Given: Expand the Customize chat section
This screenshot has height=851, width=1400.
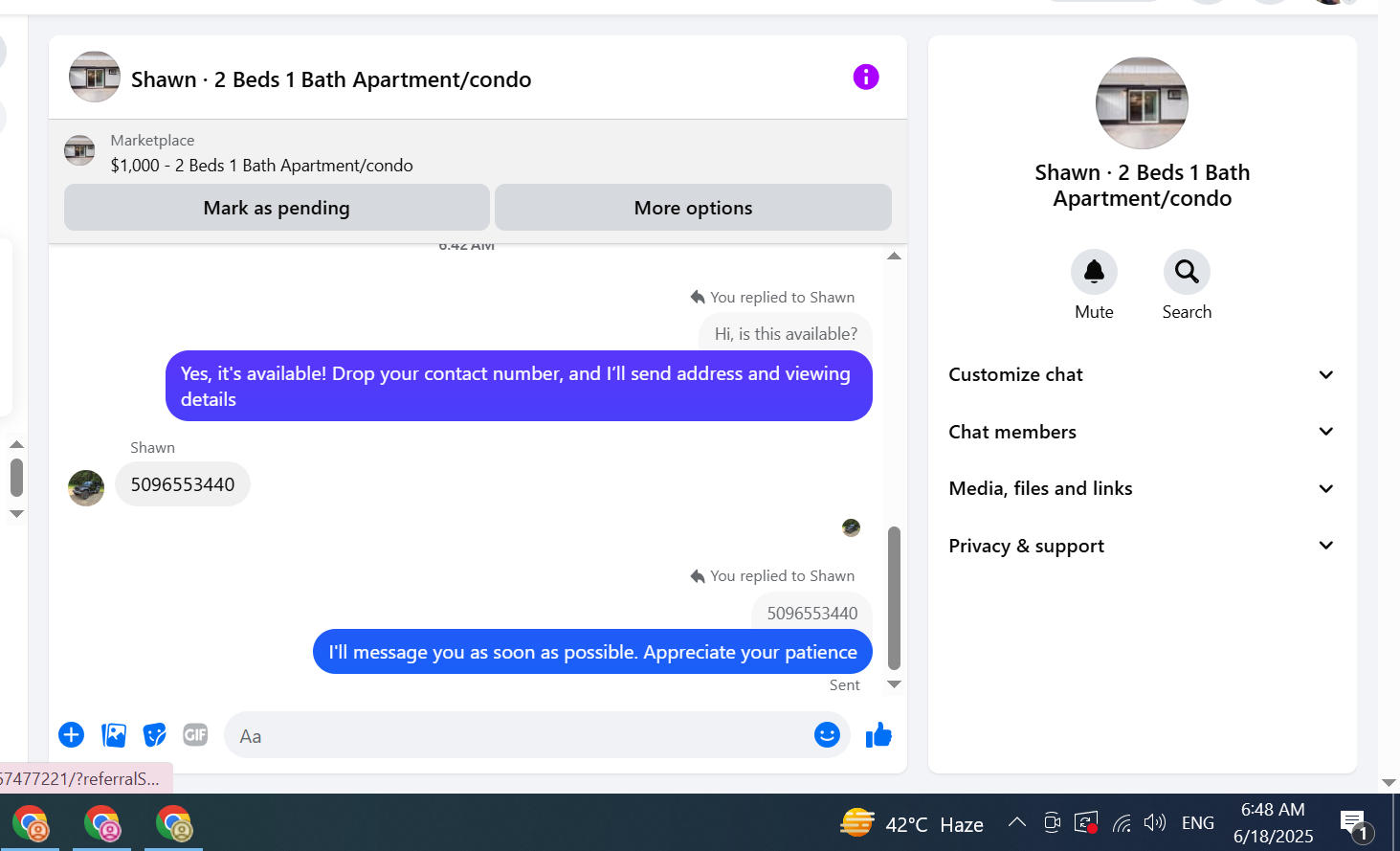Looking at the screenshot, I should [1142, 374].
